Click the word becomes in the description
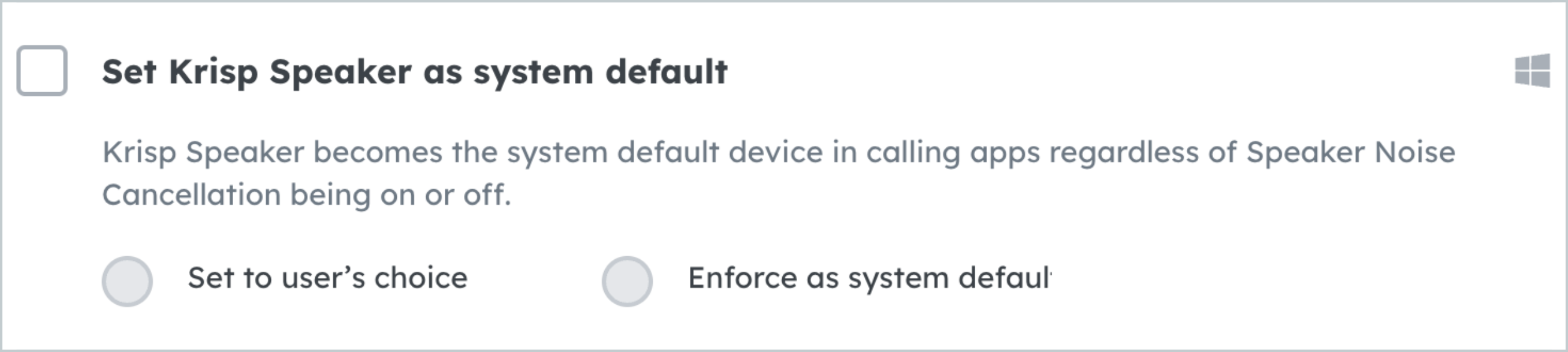1568x352 pixels. pyautogui.click(x=378, y=153)
